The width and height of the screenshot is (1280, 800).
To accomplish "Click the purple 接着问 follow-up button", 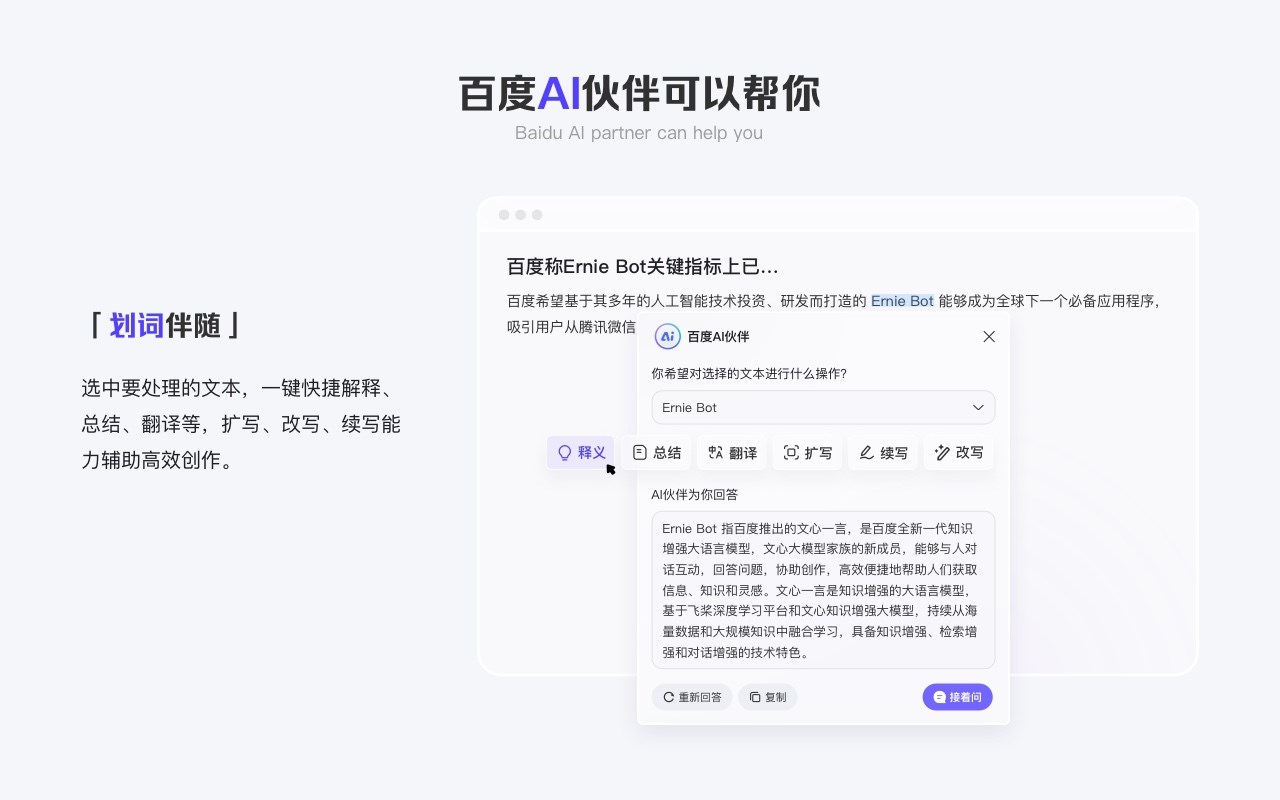I will point(957,697).
